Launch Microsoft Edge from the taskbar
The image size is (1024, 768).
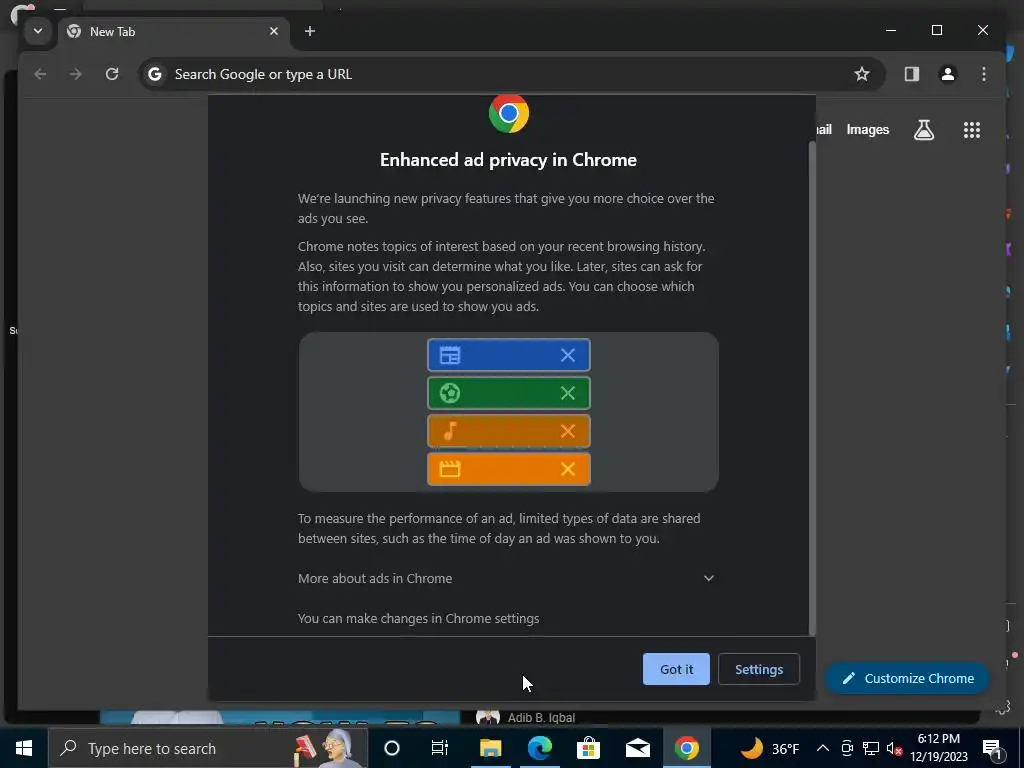point(539,748)
